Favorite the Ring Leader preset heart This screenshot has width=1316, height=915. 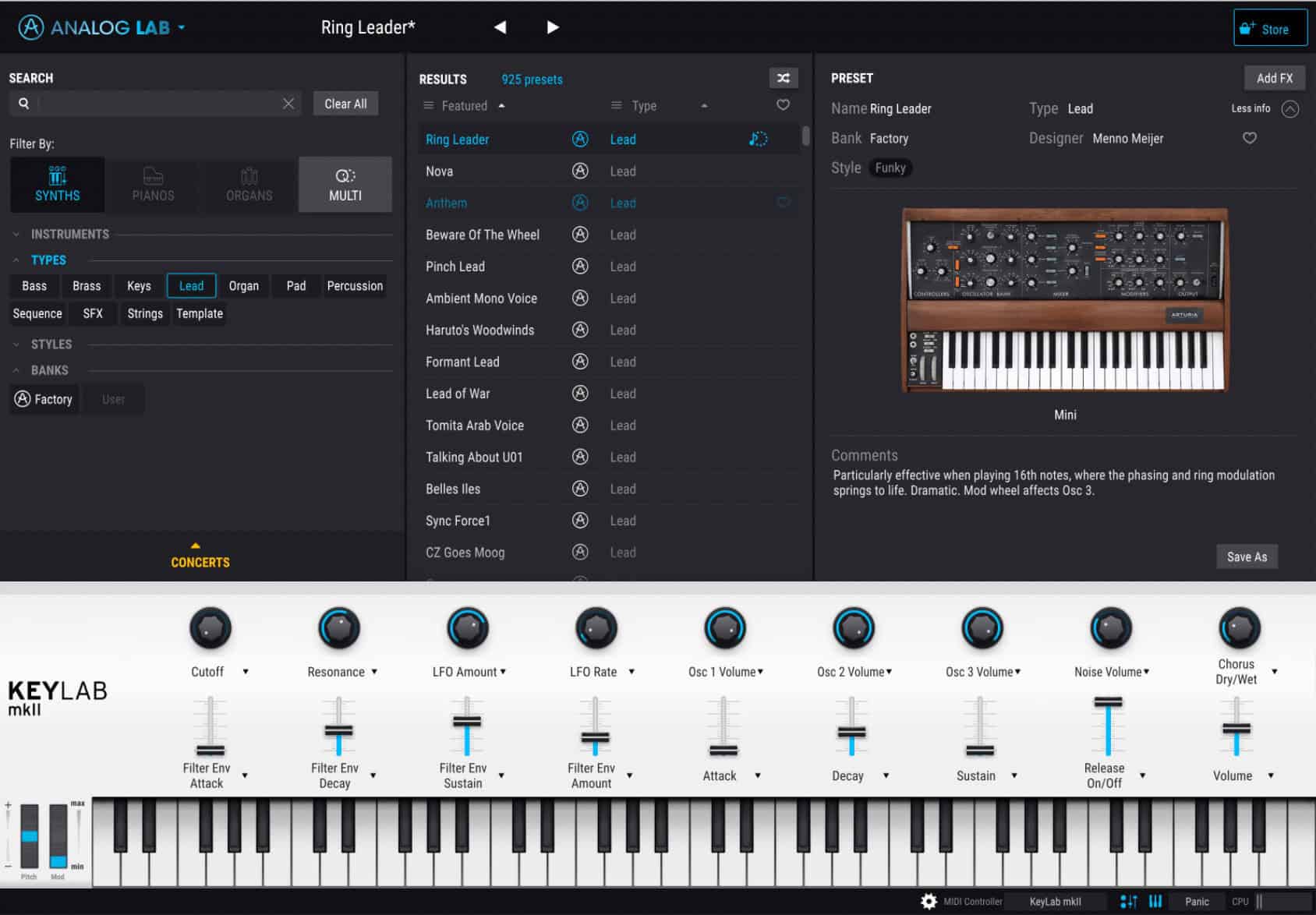[1249, 138]
